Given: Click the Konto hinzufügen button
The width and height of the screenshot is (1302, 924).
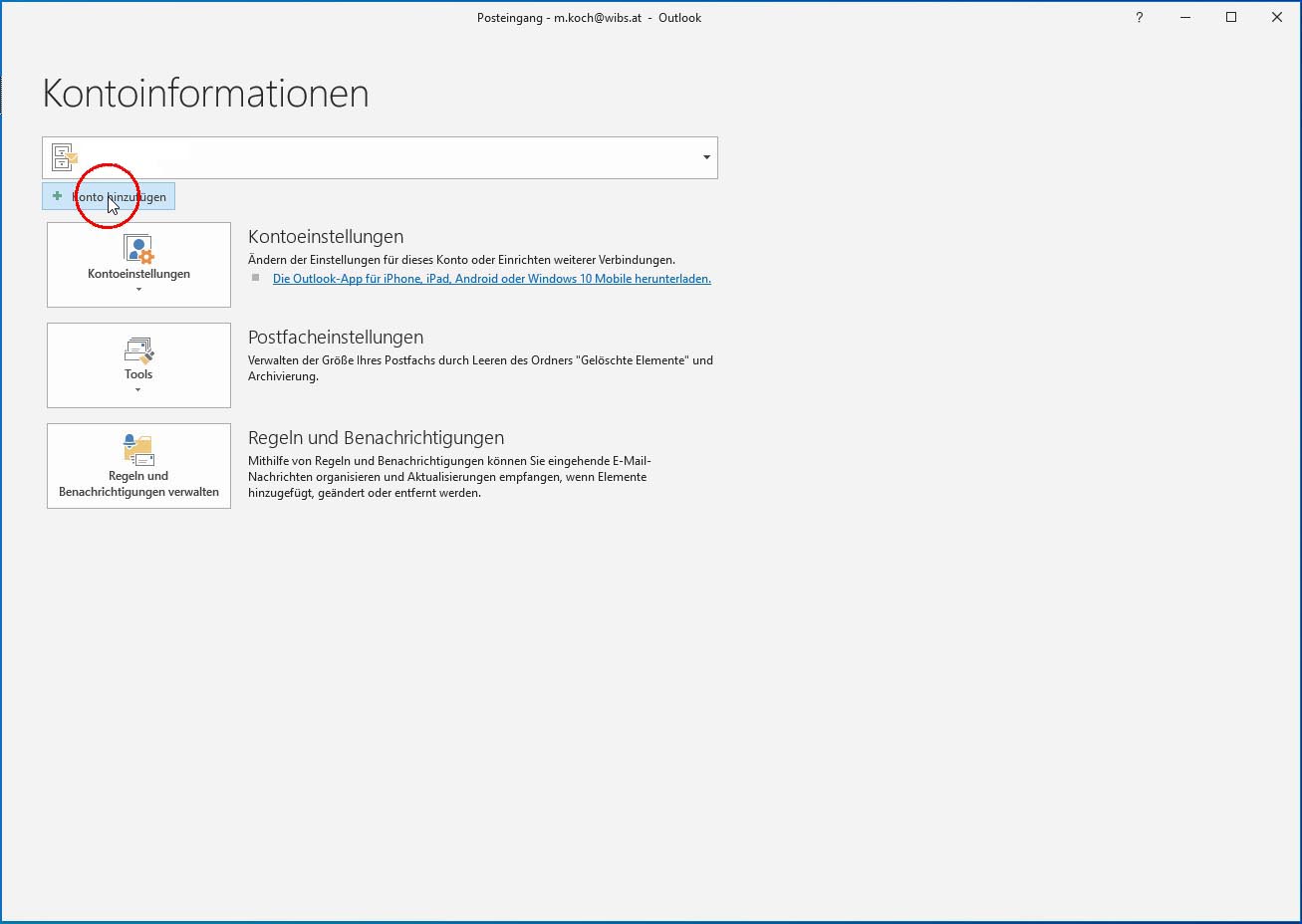Looking at the screenshot, I should pyautogui.click(x=109, y=196).
